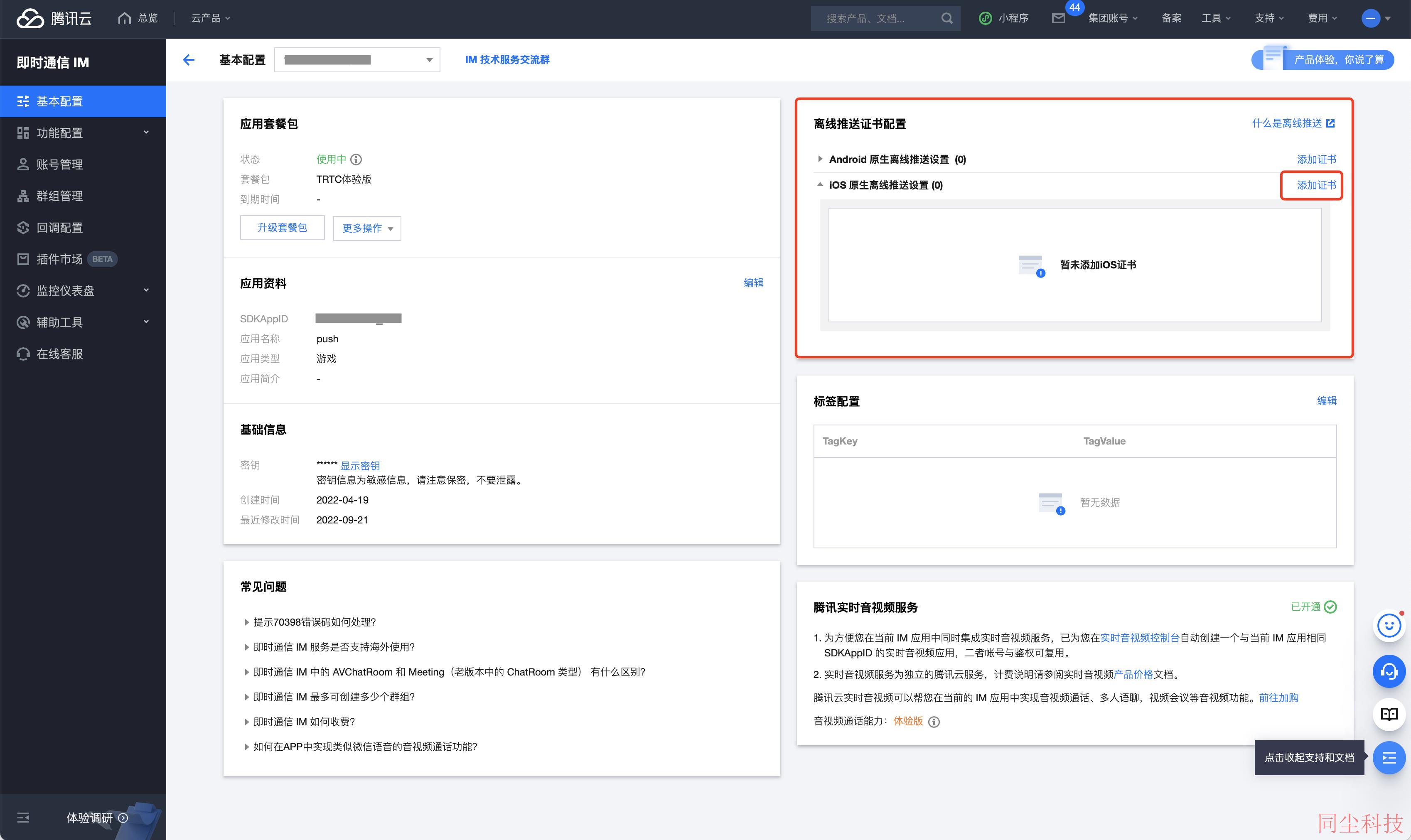Click the 群组管理 group icon
This screenshot has height=840, width=1411.
(x=23, y=196)
